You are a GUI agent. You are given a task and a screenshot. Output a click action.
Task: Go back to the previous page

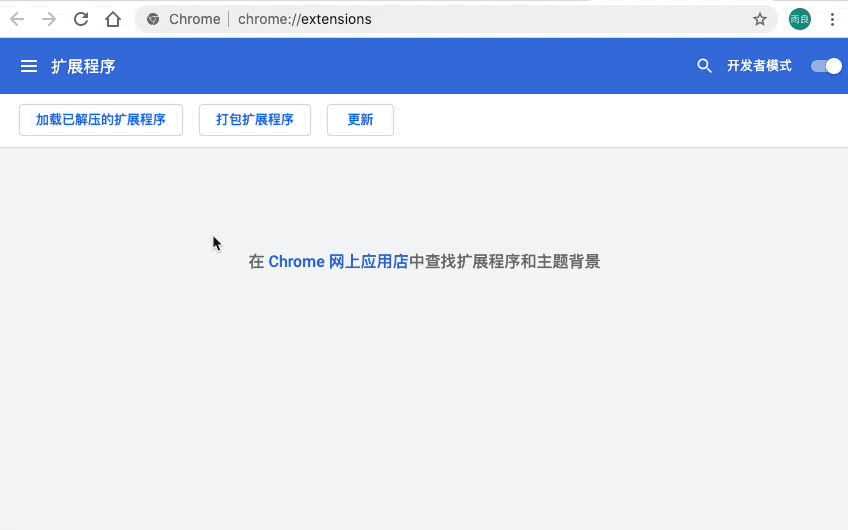[x=17, y=19]
